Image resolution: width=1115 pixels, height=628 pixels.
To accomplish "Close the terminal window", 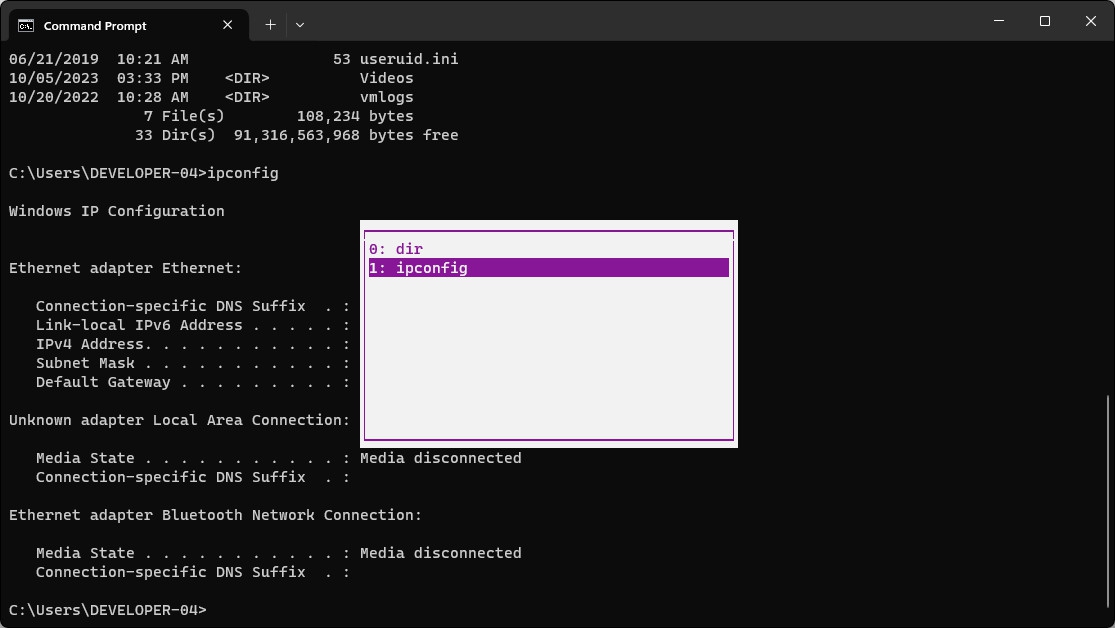I will (1091, 21).
